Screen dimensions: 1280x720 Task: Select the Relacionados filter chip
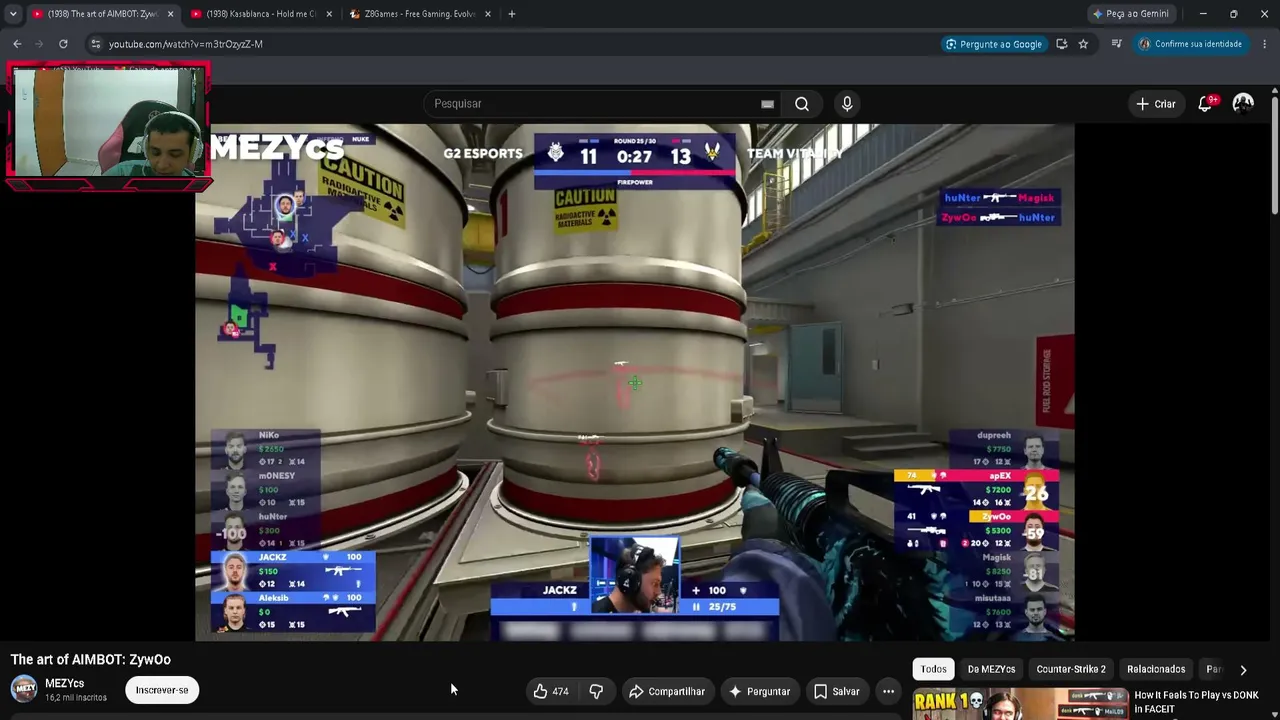[x=1156, y=669]
